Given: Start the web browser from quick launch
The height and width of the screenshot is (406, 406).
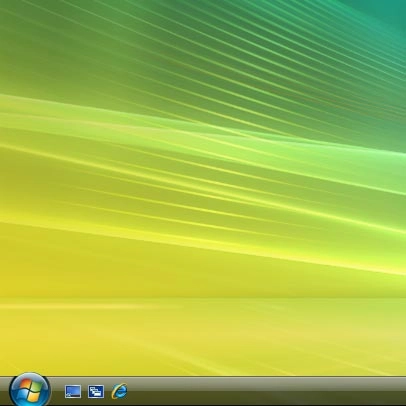Looking at the screenshot, I should [x=119, y=391].
